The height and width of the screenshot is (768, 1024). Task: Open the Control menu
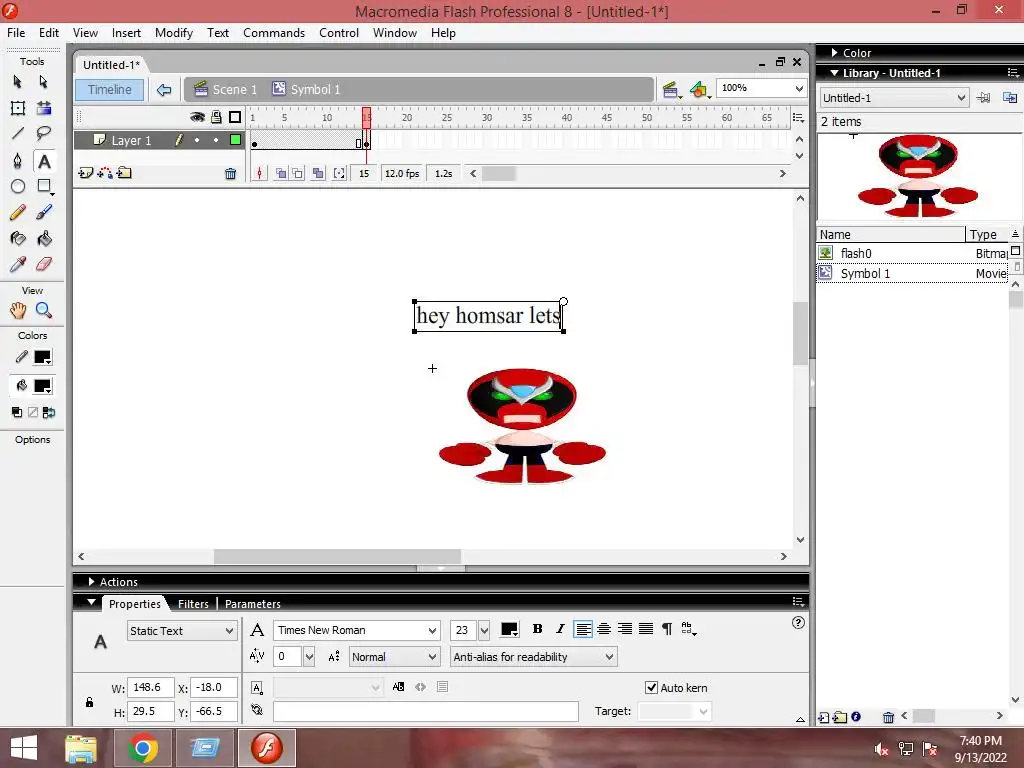[x=339, y=33]
